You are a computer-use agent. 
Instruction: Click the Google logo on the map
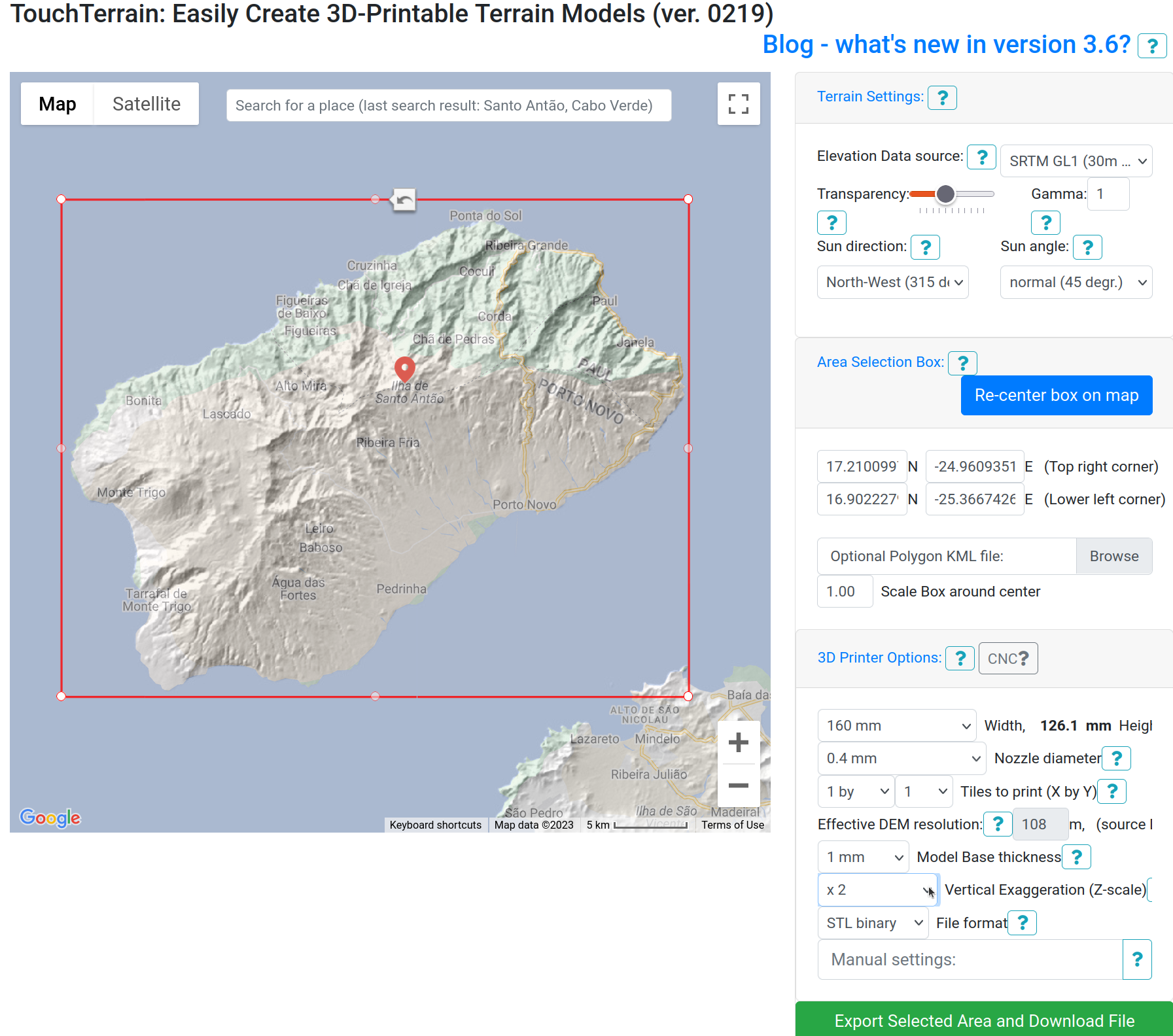[x=50, y=818]
